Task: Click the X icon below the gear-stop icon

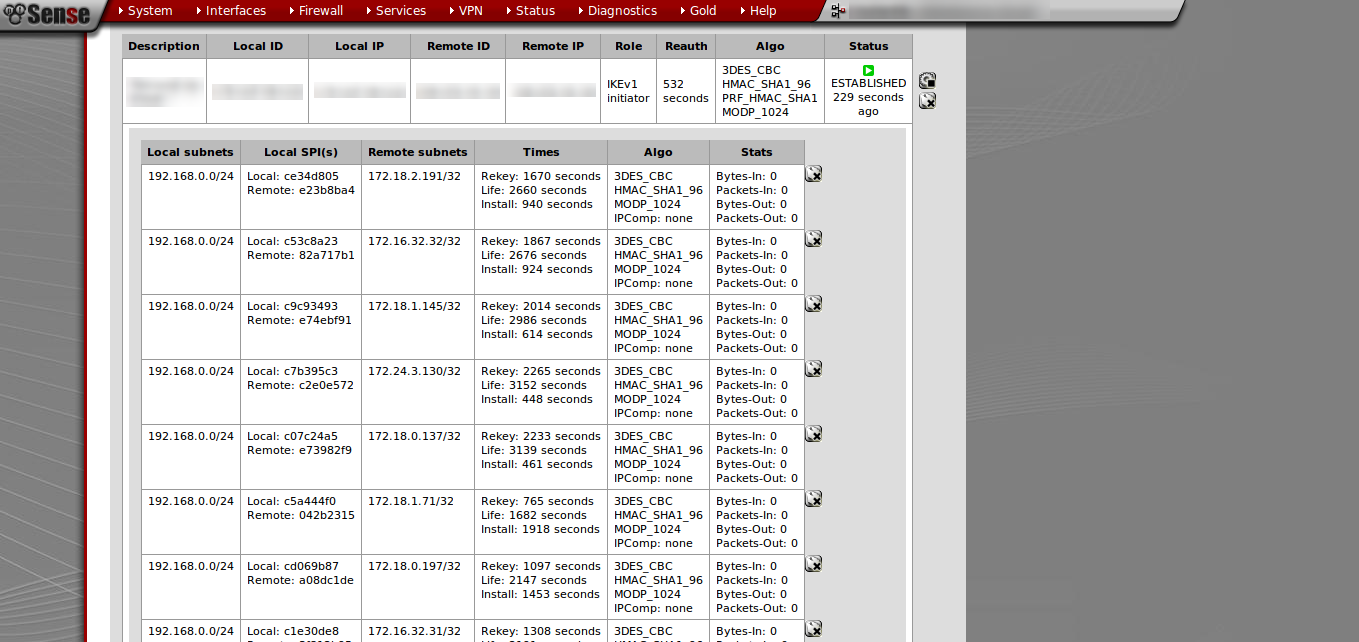Action: click(927, 100)
